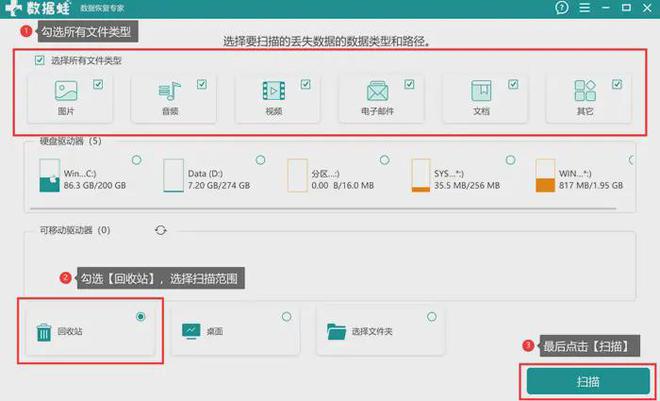Uncheck the 音频 checkbox
Viewport: 660px width, 401px height.
click(x=202, y=85)
